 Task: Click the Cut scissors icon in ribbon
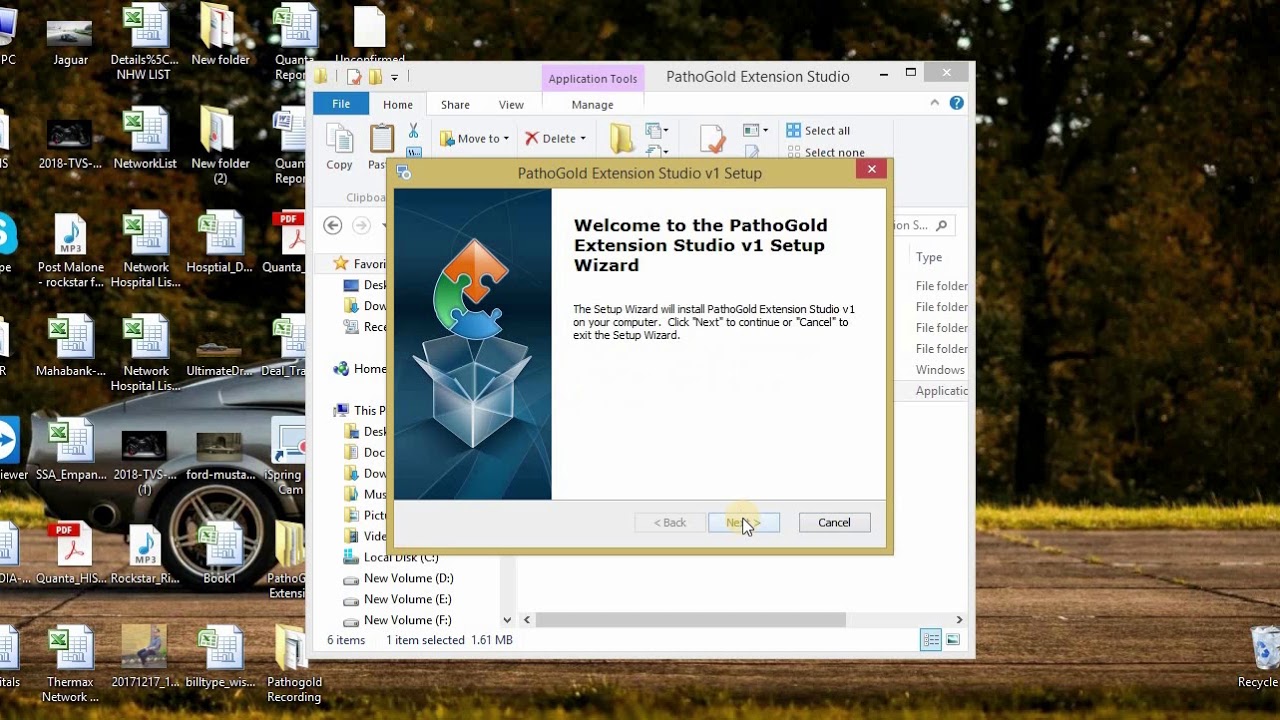[413, 131]
